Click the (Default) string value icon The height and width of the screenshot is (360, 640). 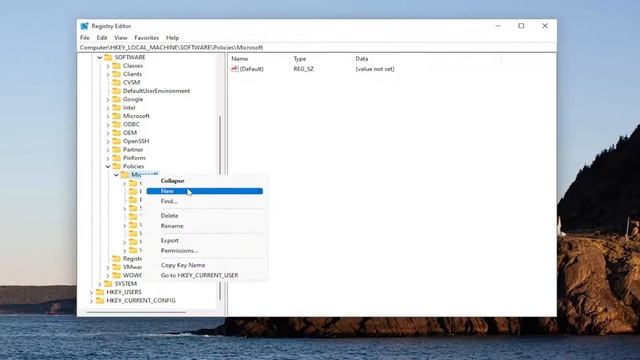(x=235, y=69)
